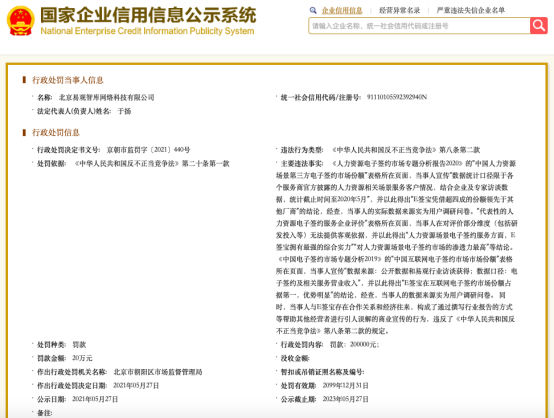Click legal representative name 于扬
Image resolution: width=554 pixels, height=418 pixels.
tap(124, 111)
